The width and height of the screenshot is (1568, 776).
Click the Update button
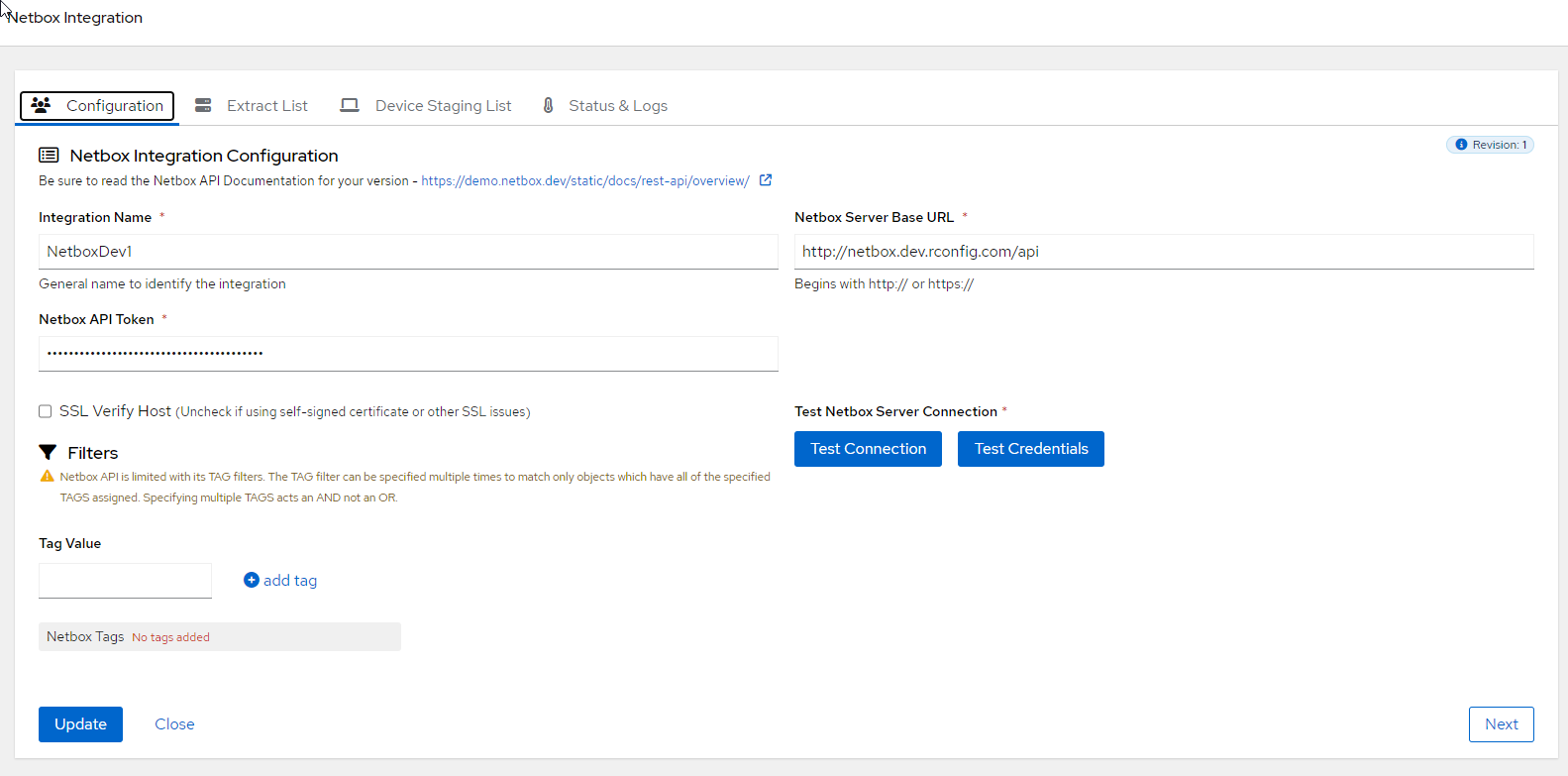click(80, 724)
